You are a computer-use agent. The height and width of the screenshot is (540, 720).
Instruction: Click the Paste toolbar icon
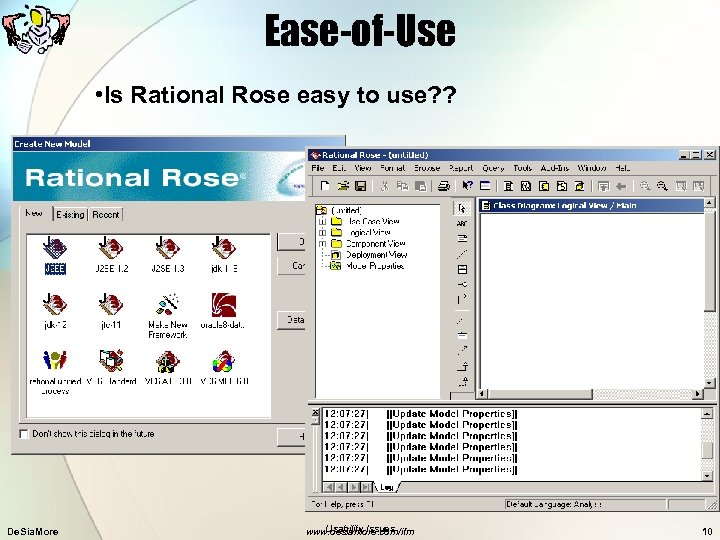point(420,186)
